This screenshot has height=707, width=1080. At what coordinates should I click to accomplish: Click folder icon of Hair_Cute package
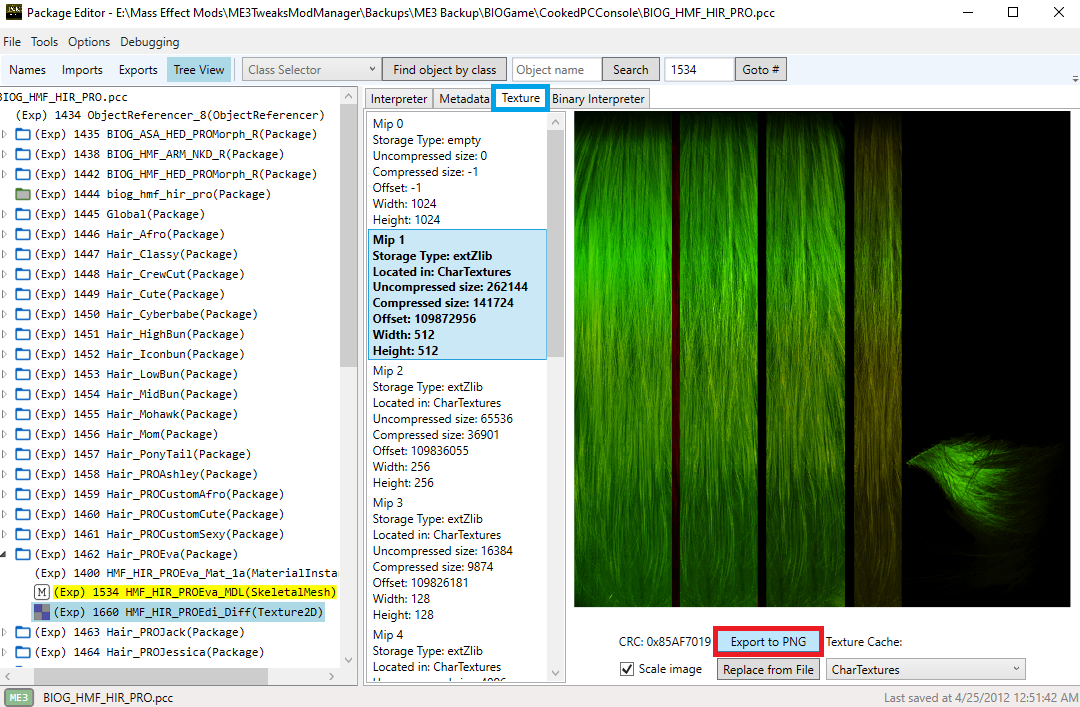pos(23,294)
